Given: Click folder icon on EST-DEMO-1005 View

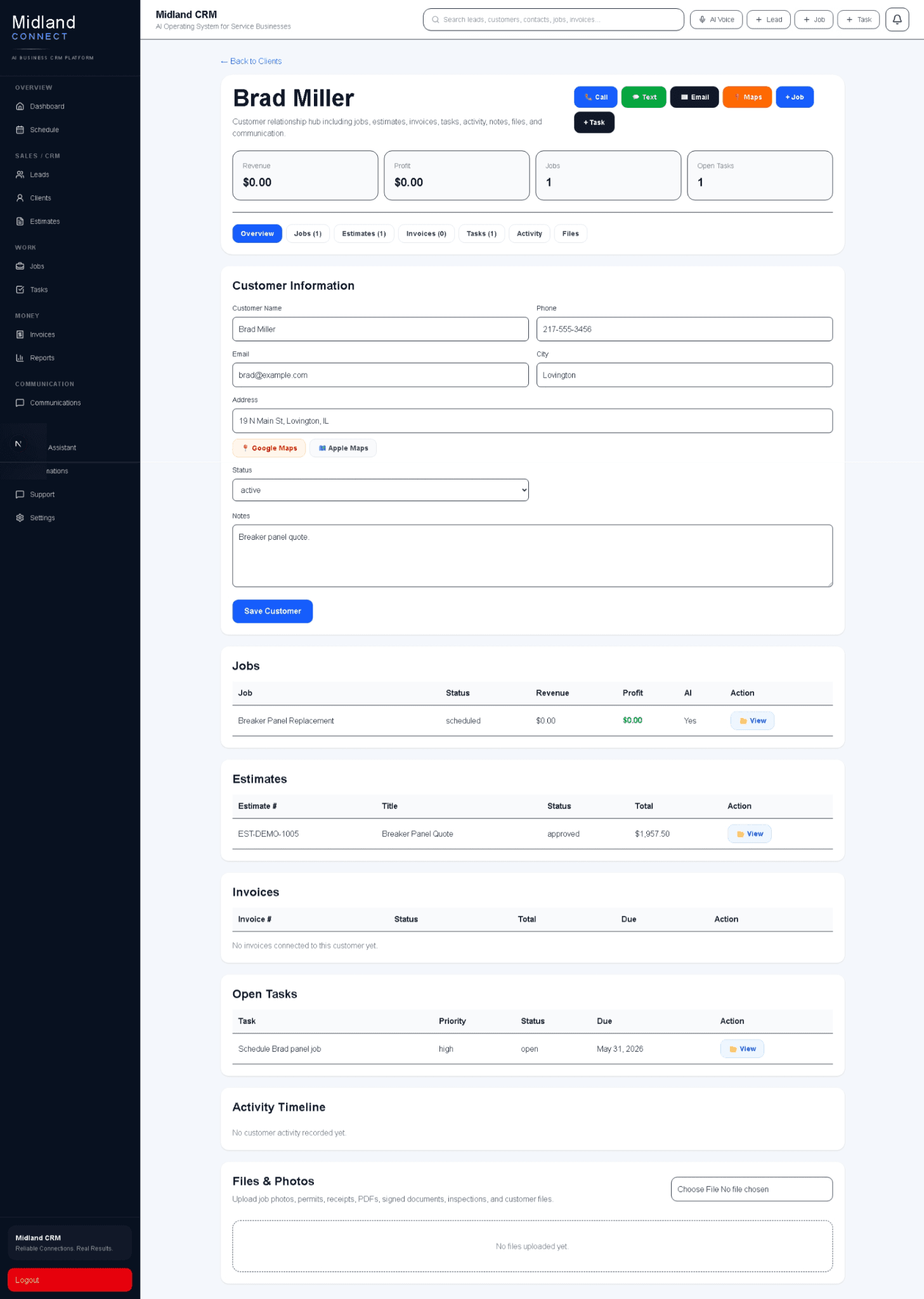Looking at the screenshot, I should click(x=740, y=834).
